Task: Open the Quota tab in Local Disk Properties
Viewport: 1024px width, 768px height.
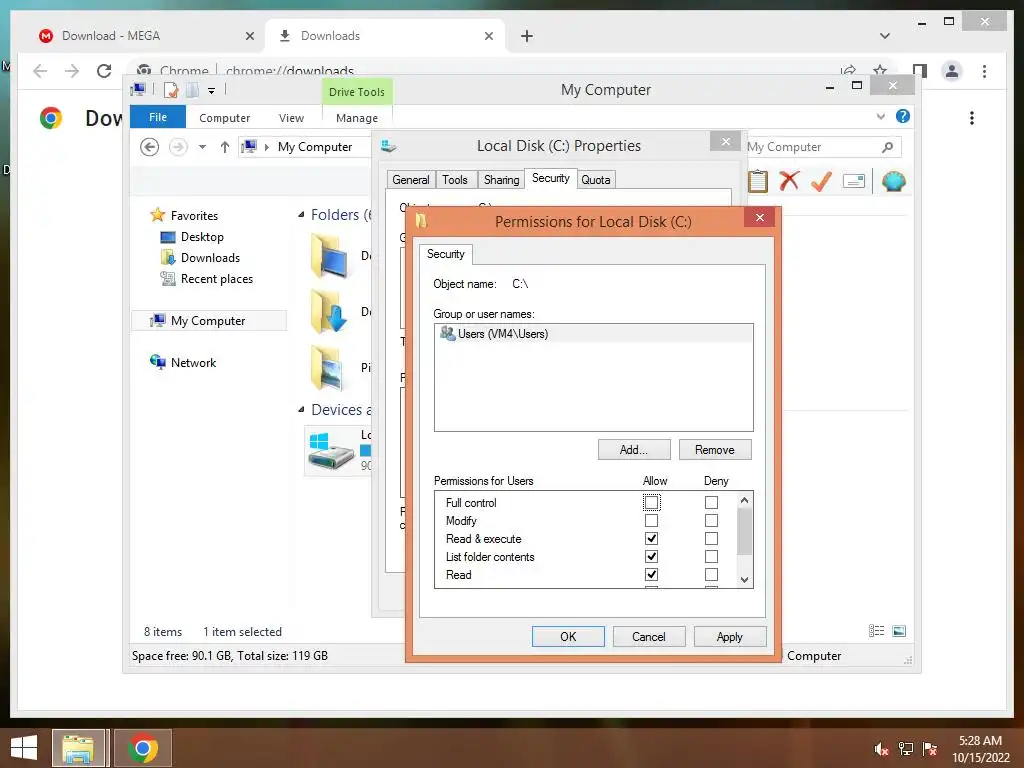Action: [596, 180]
